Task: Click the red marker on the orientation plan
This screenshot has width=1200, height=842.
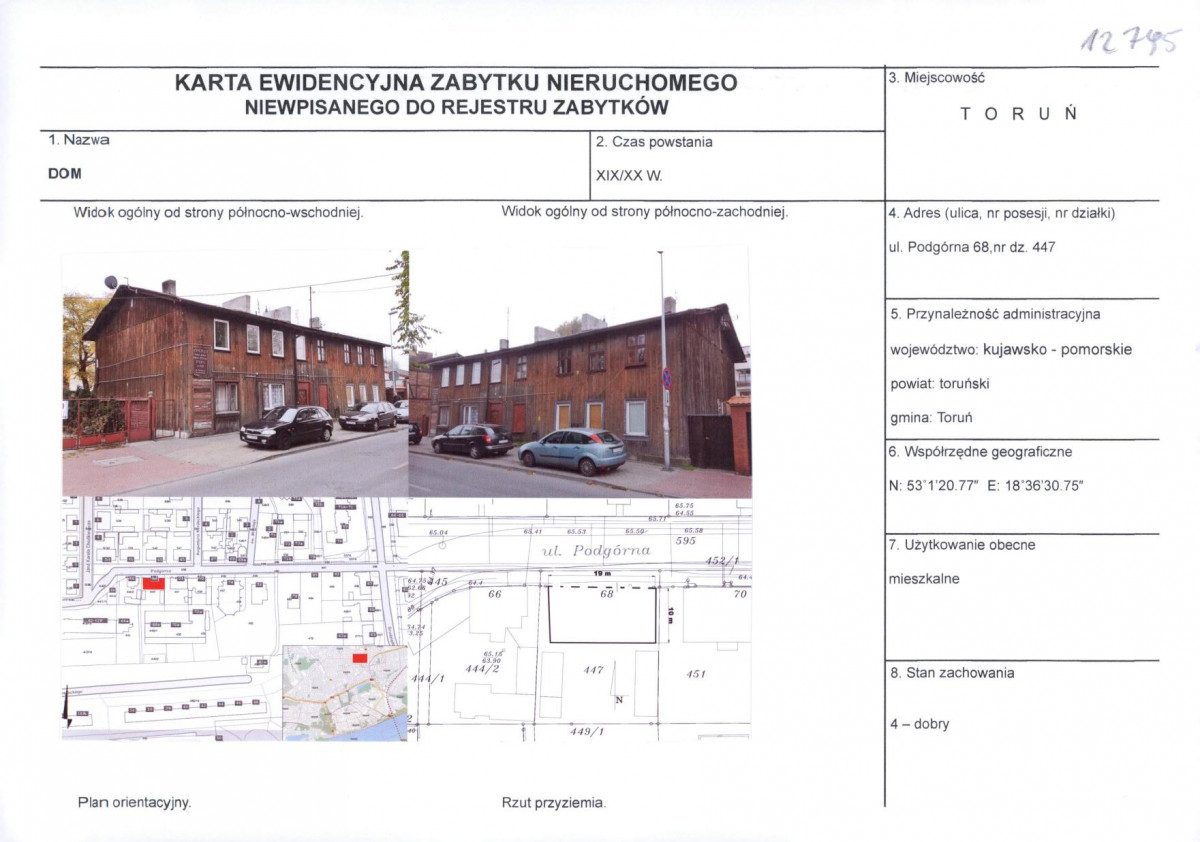Action: click(x=153, y=583)
